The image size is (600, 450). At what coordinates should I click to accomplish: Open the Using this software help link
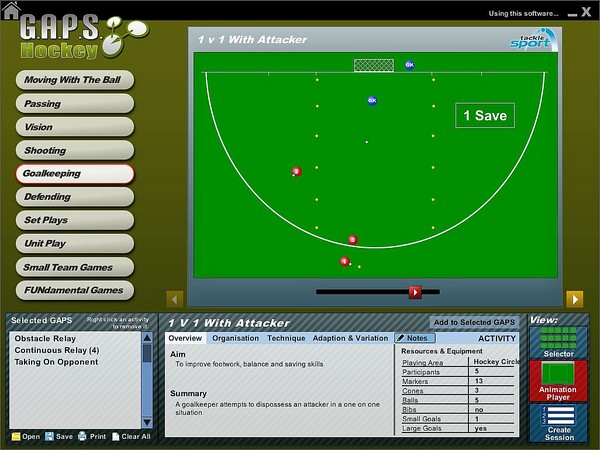(524, 13)
